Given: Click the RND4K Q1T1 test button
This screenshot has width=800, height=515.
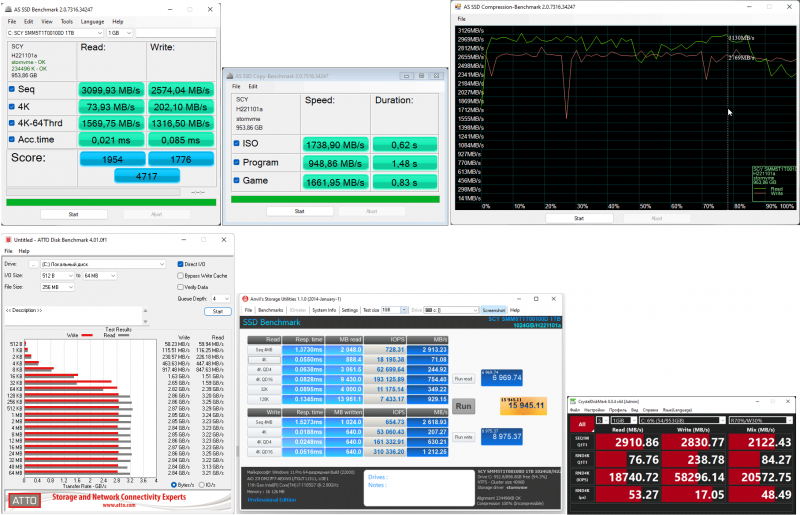Looking at the screenshot, I should (x=582, y=459).
